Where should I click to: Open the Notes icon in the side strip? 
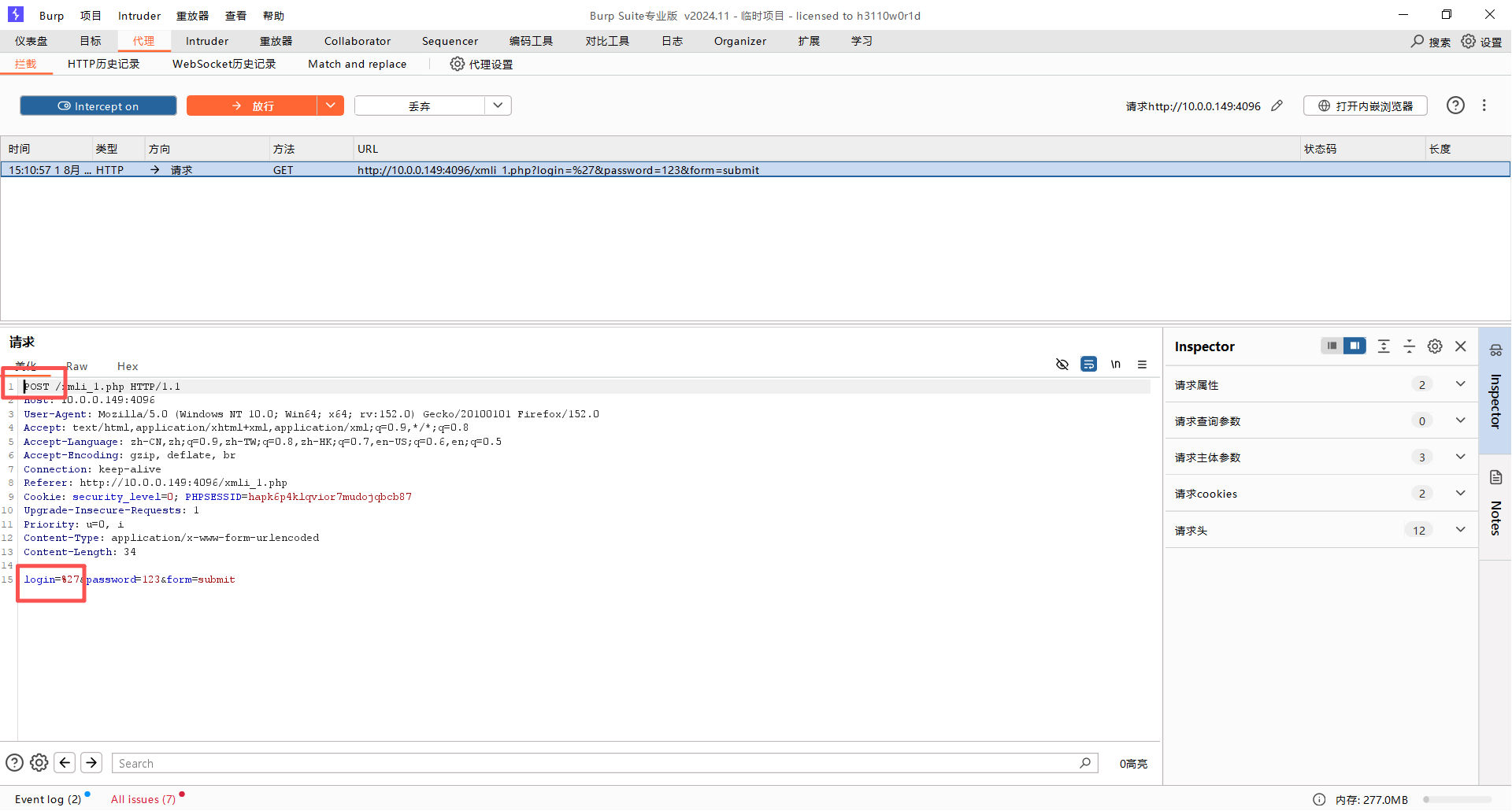1495,477
